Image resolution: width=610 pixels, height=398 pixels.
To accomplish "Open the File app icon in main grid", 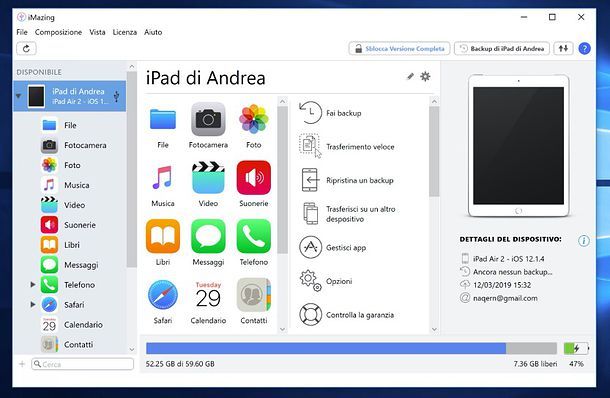I will [x=163, y=119].
